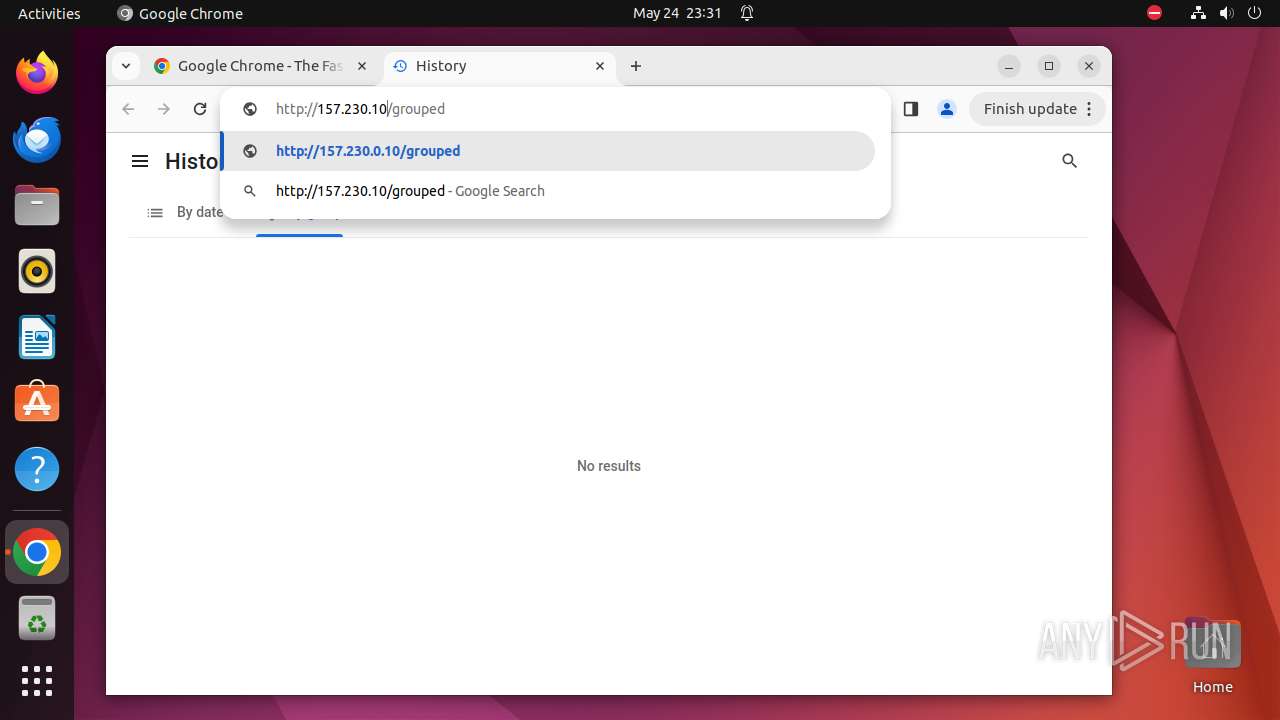Close the Google Chrome - The Fas tab
The width and height of the screenshot is (1280, 720).
coord(362,66)
